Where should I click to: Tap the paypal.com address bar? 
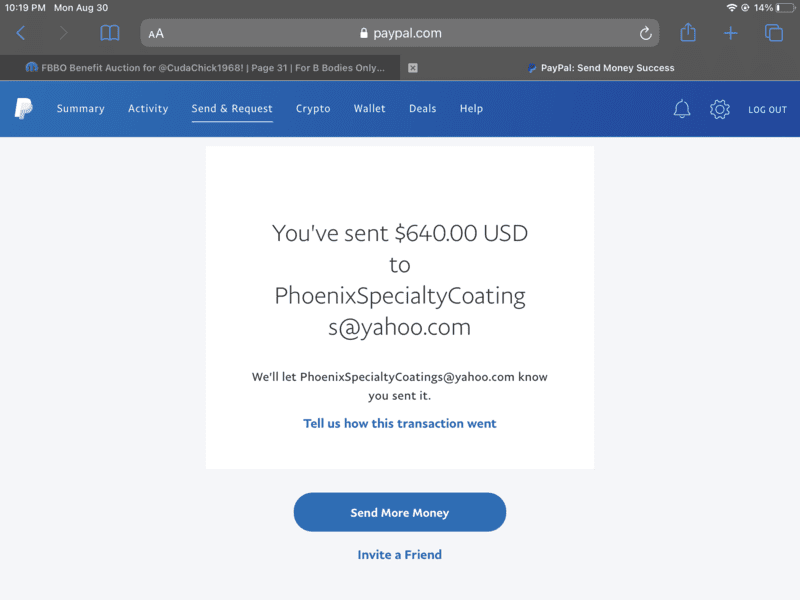point(400,33)
